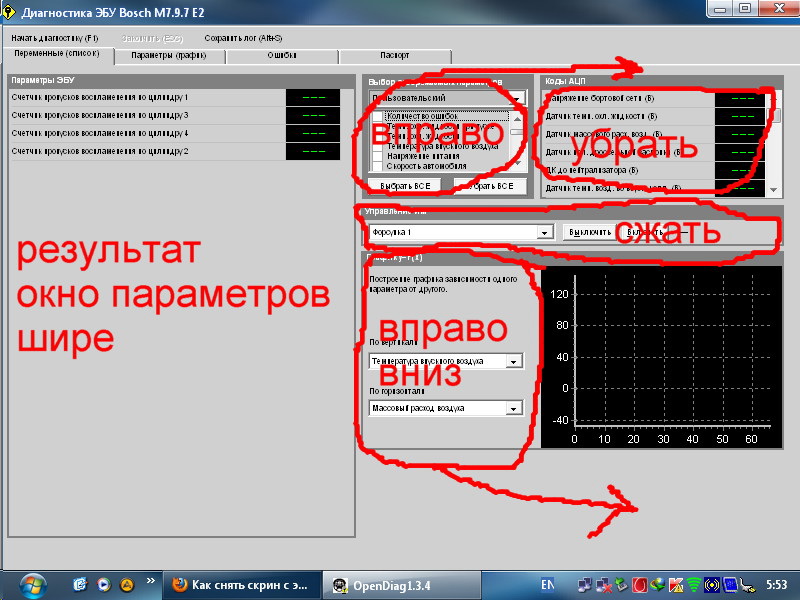Launch the Internet Explorer quick launch icon
Screen dimensions: 800x600
pos(80,585)
